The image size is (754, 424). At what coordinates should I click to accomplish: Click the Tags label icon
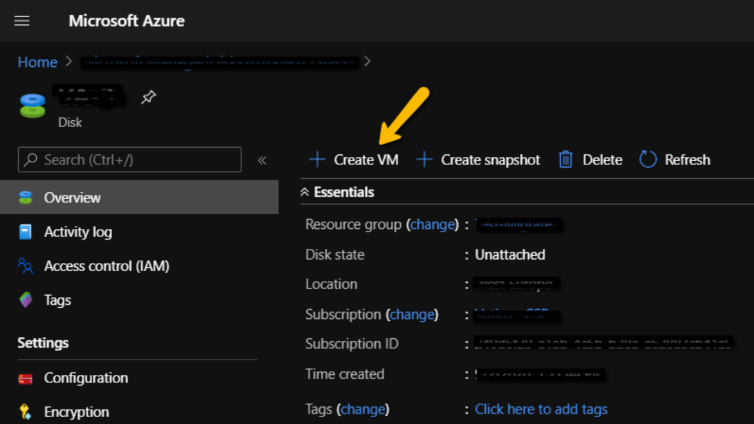(x=25, y=300)
